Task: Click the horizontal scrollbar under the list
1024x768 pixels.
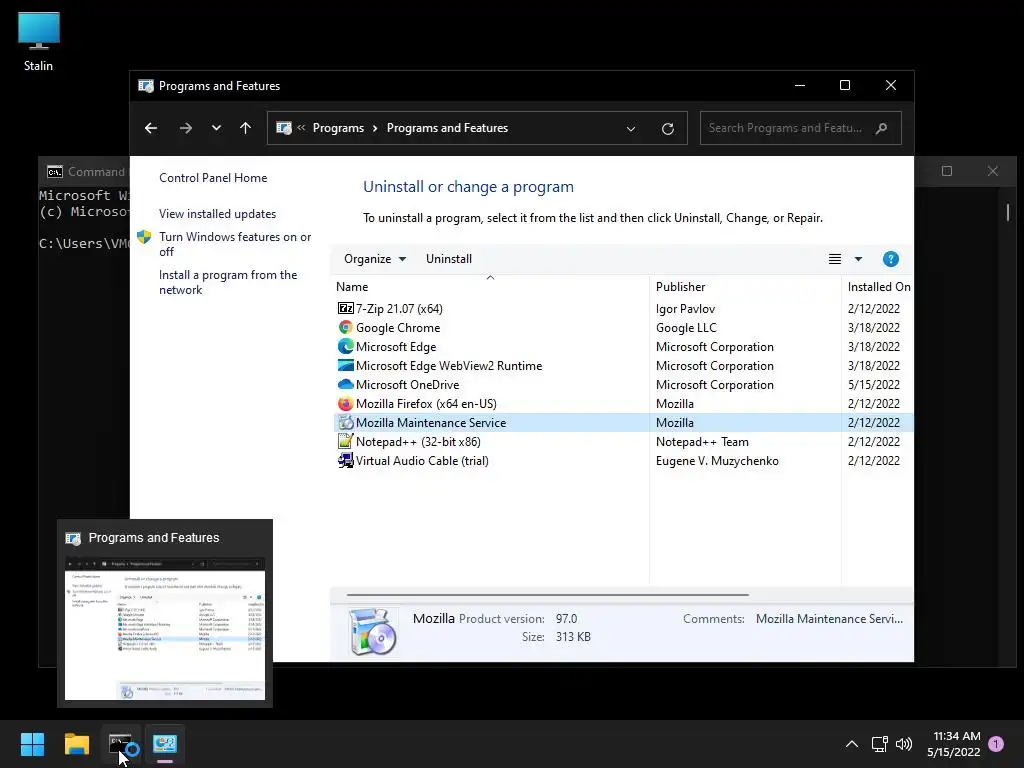Action: tap(547, 595)
